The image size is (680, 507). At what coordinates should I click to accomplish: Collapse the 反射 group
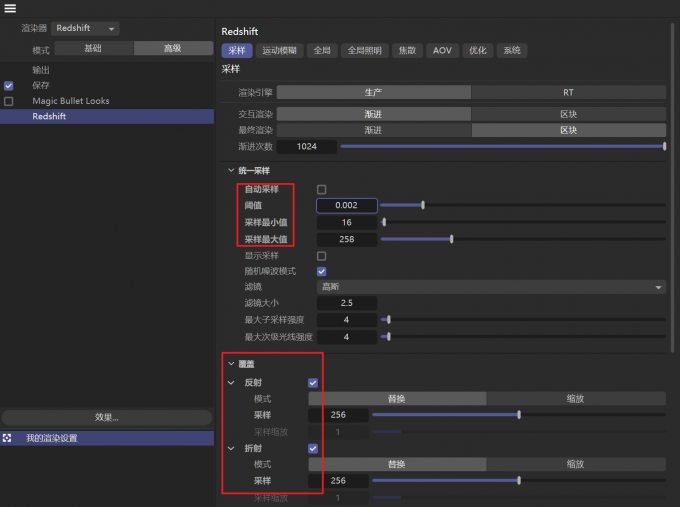(x=231, y=383)
